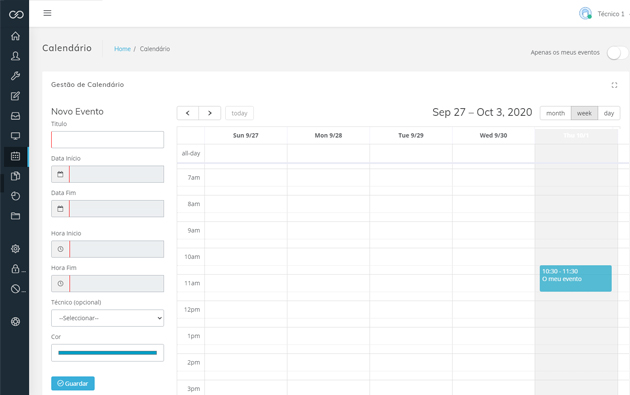
Task: Click the today button
Action: (x=239, y=113)
